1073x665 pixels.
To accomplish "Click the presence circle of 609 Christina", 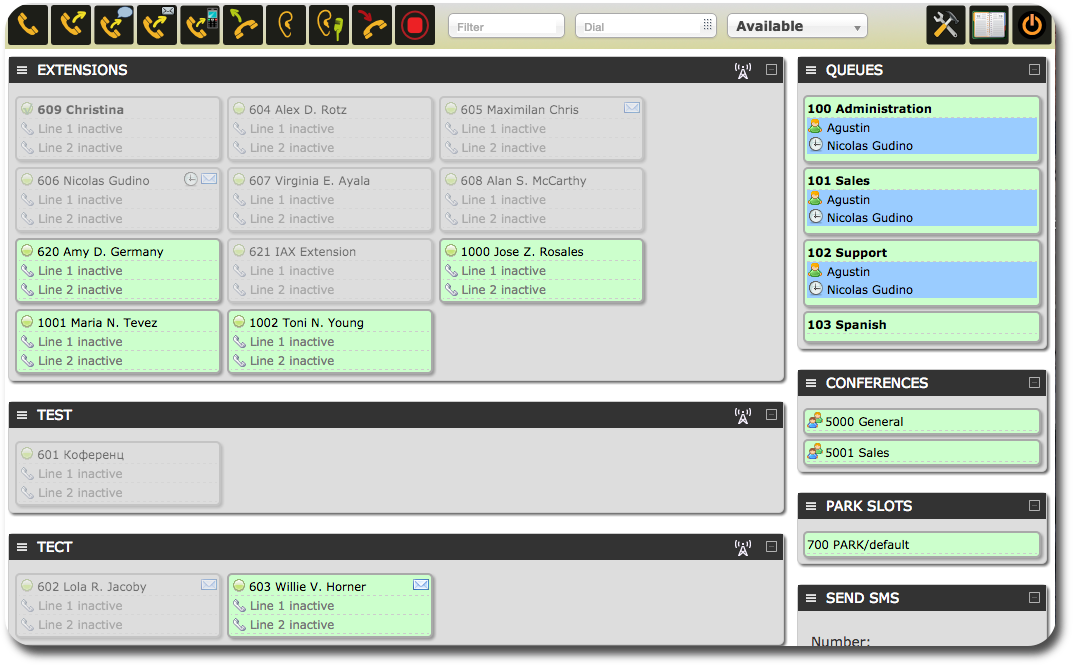I will [x=27, y=108].
